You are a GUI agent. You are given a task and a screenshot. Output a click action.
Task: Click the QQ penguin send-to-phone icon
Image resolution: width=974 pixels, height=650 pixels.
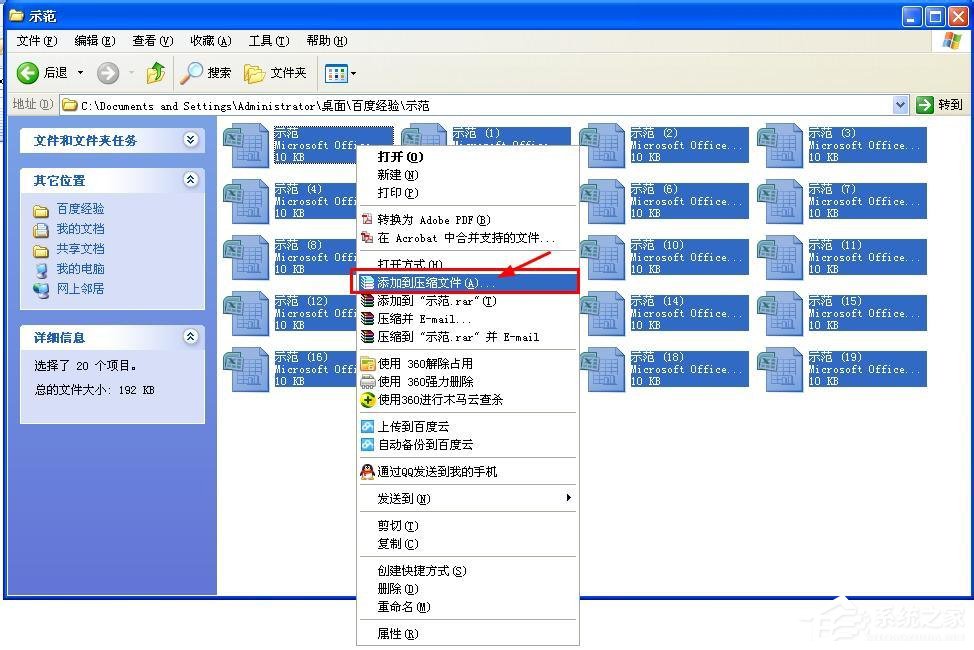366,471
